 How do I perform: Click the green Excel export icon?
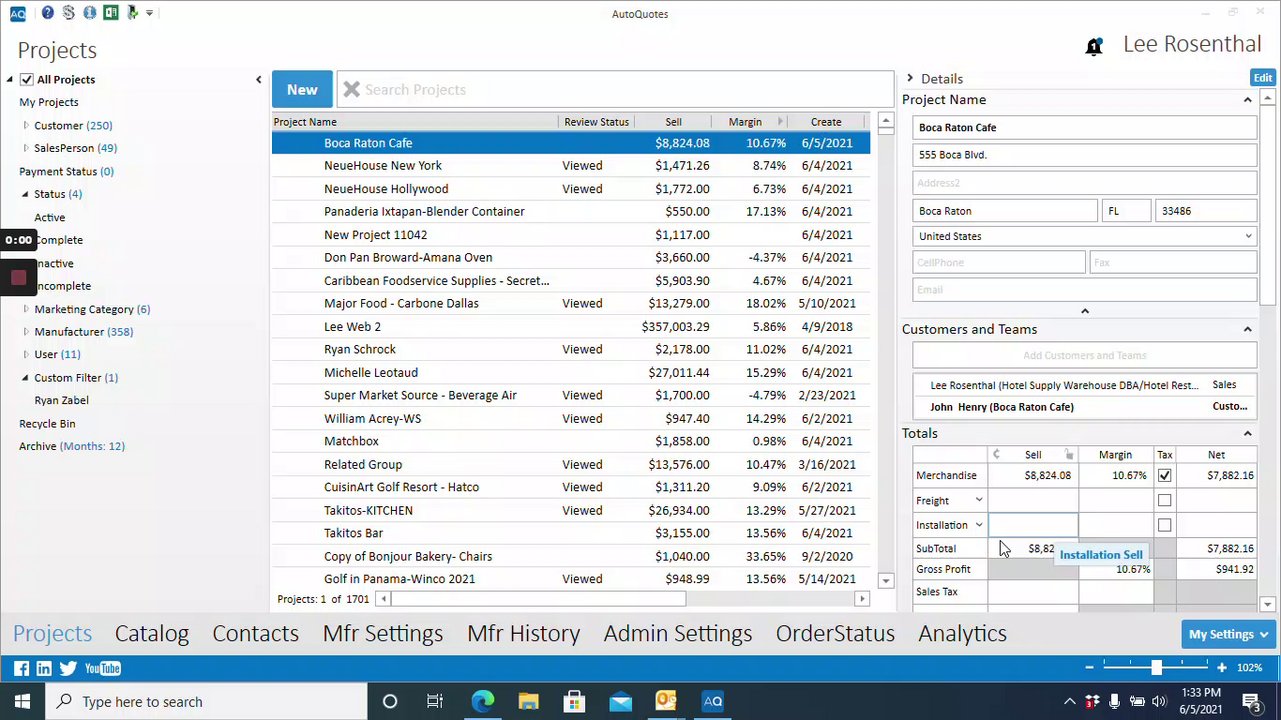tap(111, 13)
